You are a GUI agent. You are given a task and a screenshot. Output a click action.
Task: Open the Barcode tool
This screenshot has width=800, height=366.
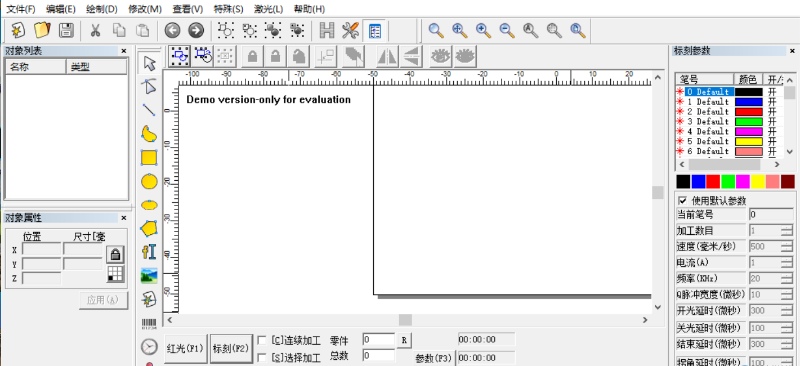coord(149,324)
